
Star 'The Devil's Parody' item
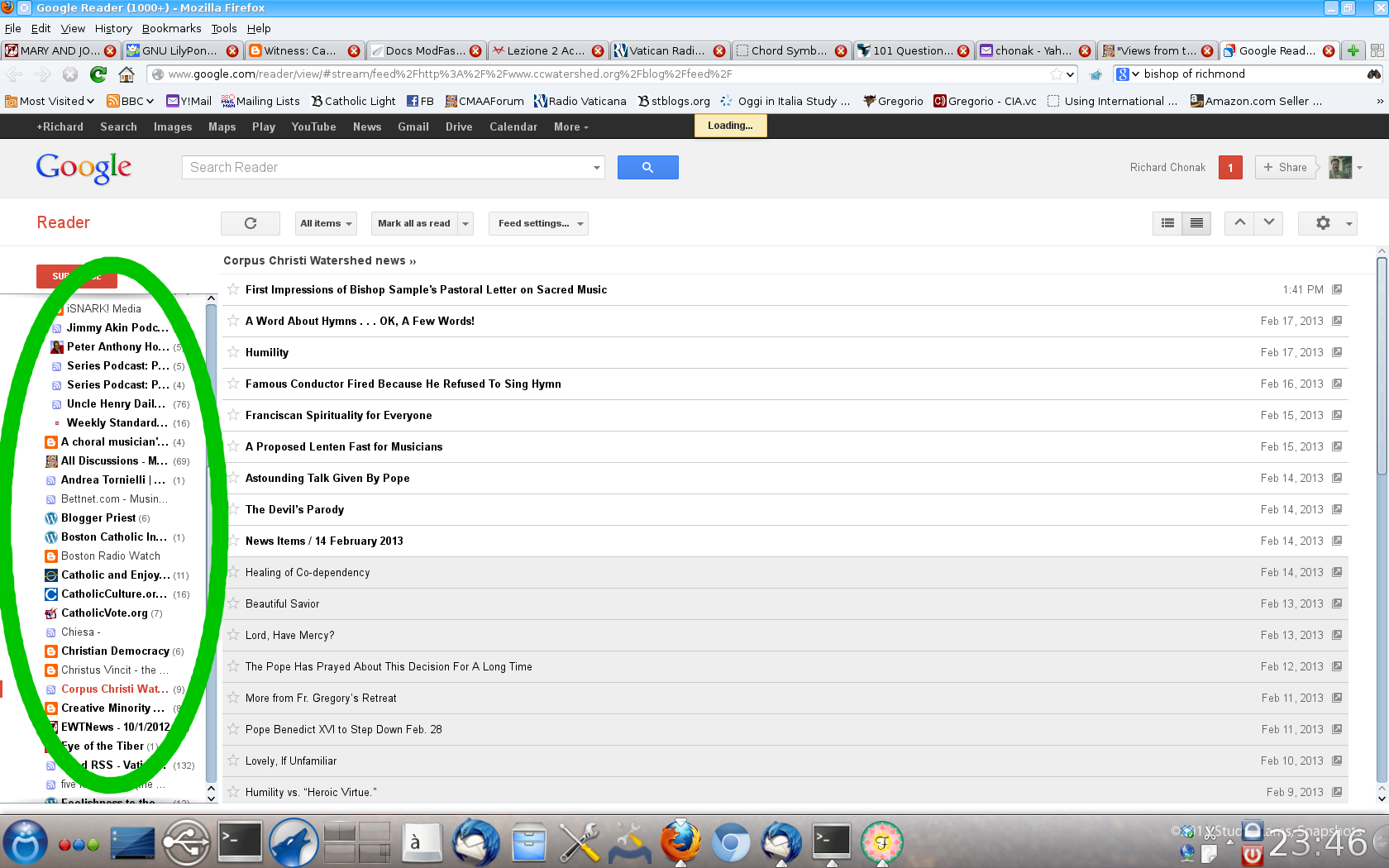[233, 509]
